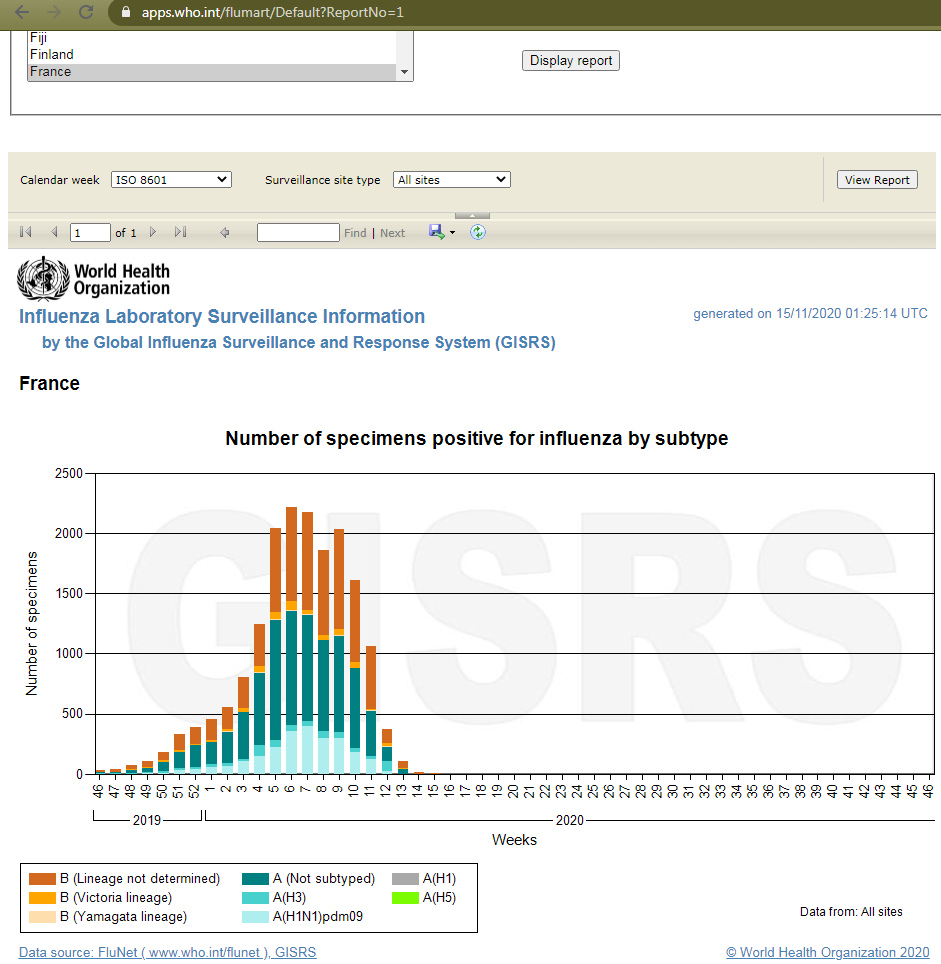Collapse the parameters panel toggle
The height and width of the screenshot is (964, 941).
click(x=472, y=215)
